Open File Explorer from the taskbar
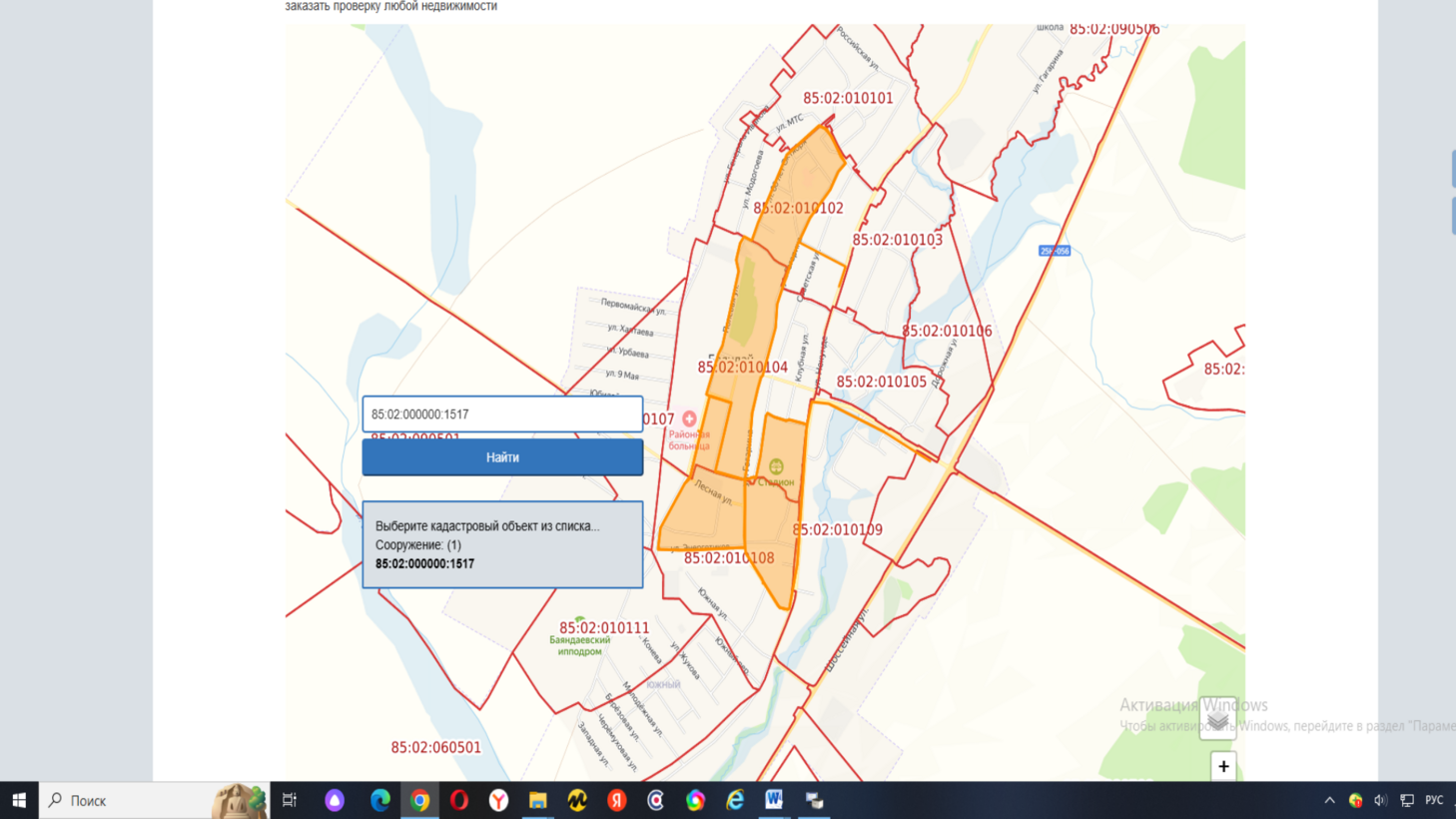Image resolution: width=1456 pixels, height=819 pixels. tap(538, 800)
